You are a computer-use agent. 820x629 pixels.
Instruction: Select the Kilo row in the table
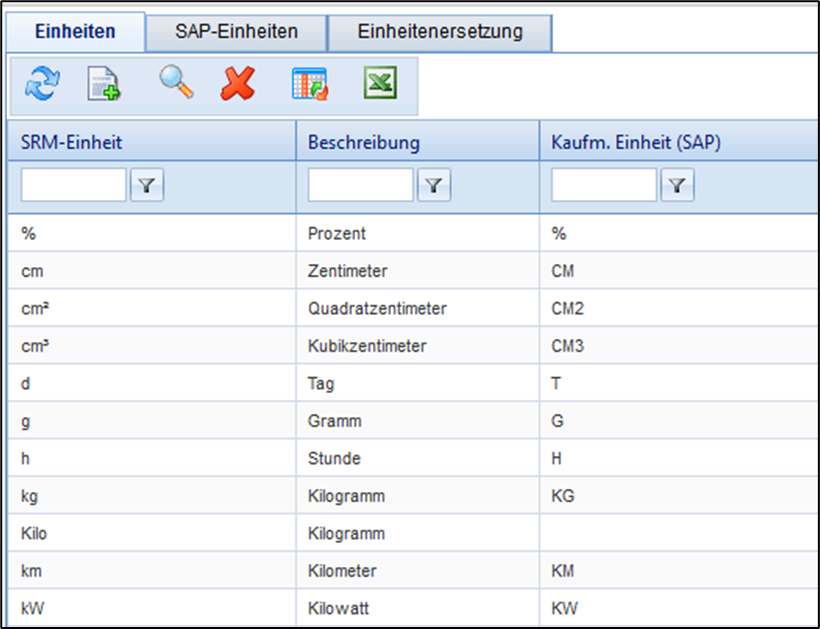click(x=34, y=534)
